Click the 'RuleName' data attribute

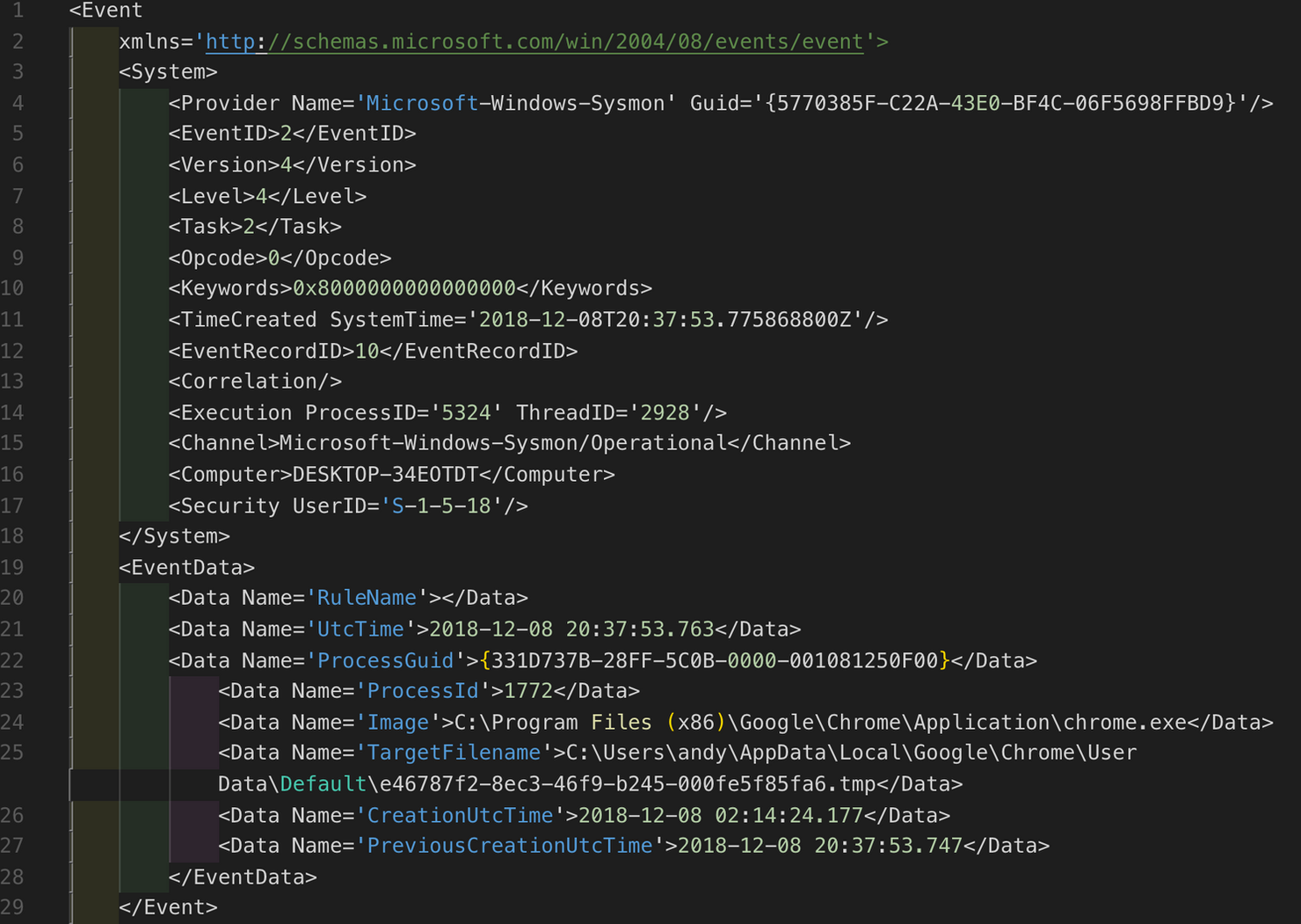tap(367, 598)
